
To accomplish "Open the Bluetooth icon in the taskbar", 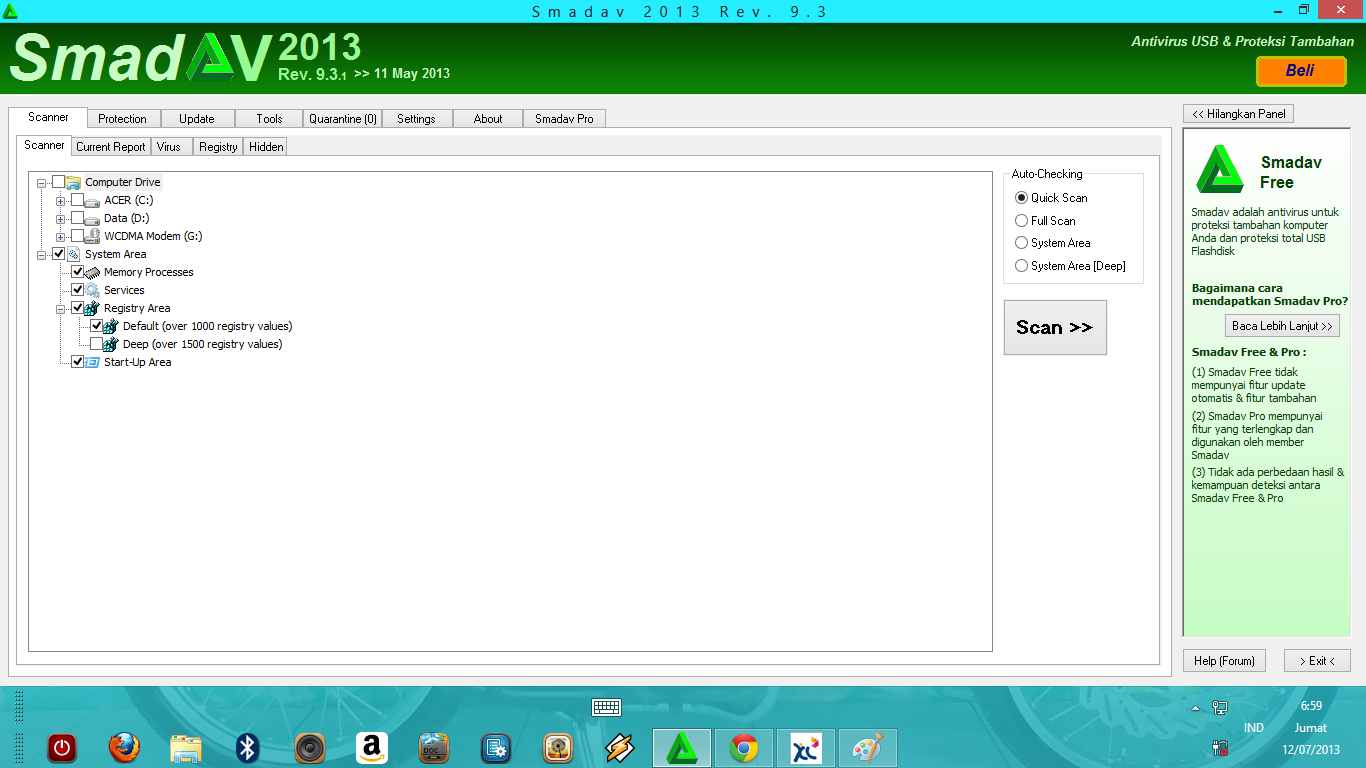I will point(248,748).
